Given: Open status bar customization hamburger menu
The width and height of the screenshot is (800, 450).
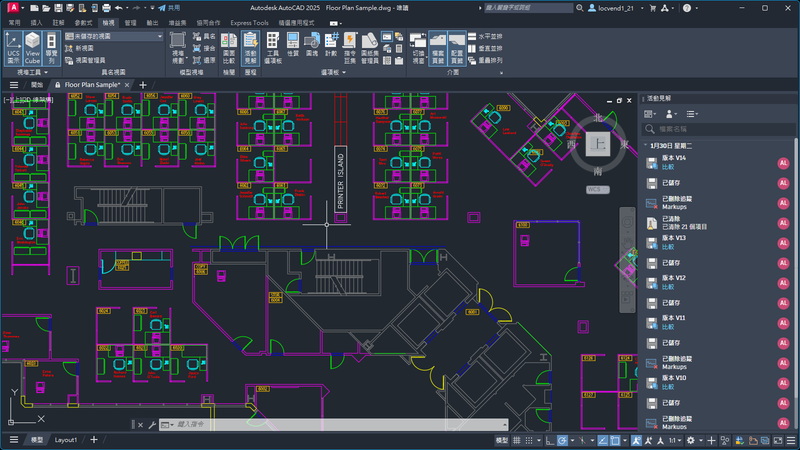Looking at the screenshot, I should click(791, 440).
